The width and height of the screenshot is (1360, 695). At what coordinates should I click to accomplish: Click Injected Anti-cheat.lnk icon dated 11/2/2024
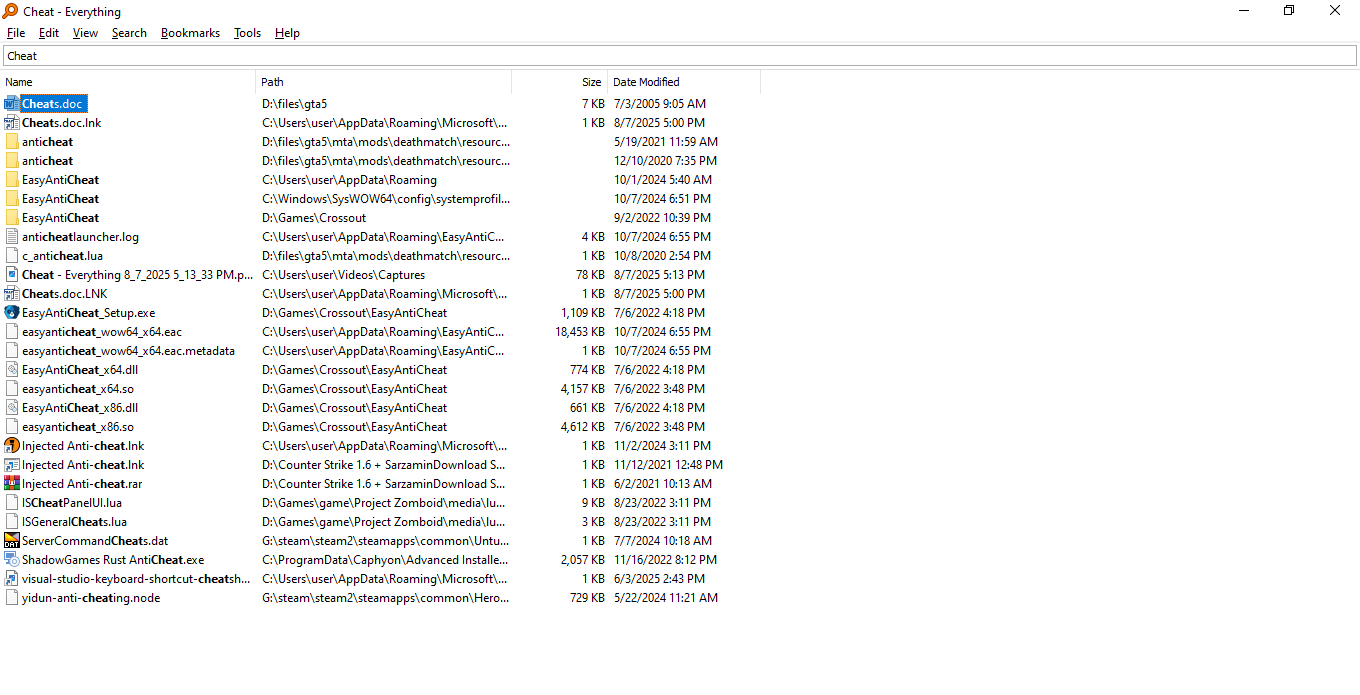(x=12, y=446)
